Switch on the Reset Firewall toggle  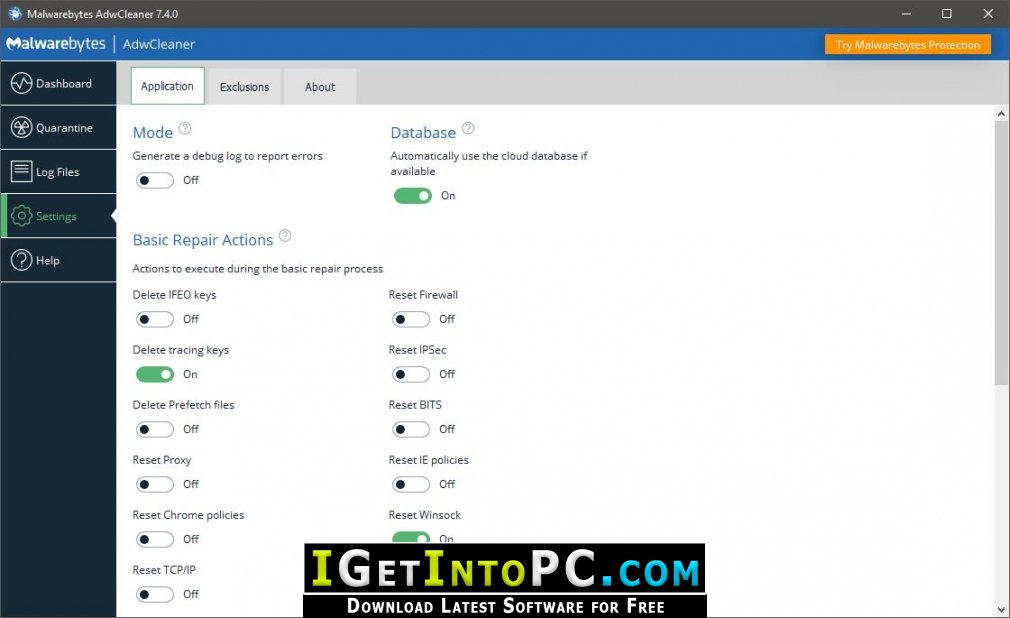click(411, 319)
